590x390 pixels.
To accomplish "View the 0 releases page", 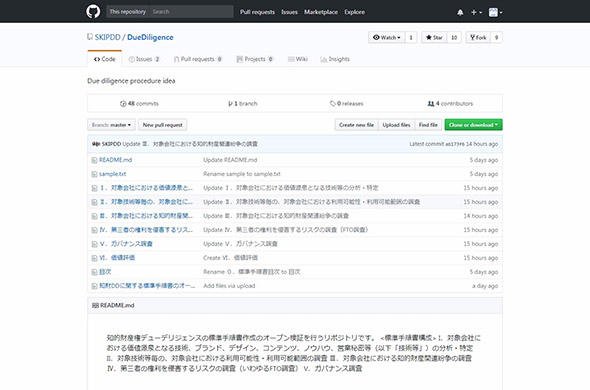I will 347,104.
